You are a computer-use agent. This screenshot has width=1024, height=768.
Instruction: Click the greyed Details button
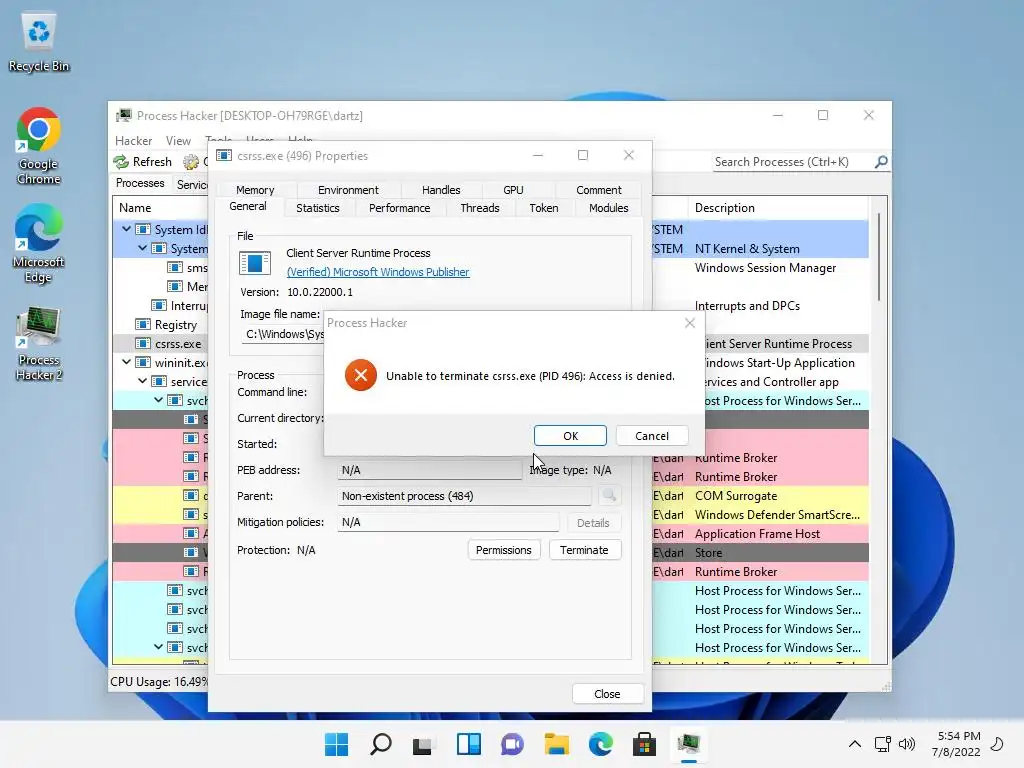pyautogui.click(x=593, y=522)
